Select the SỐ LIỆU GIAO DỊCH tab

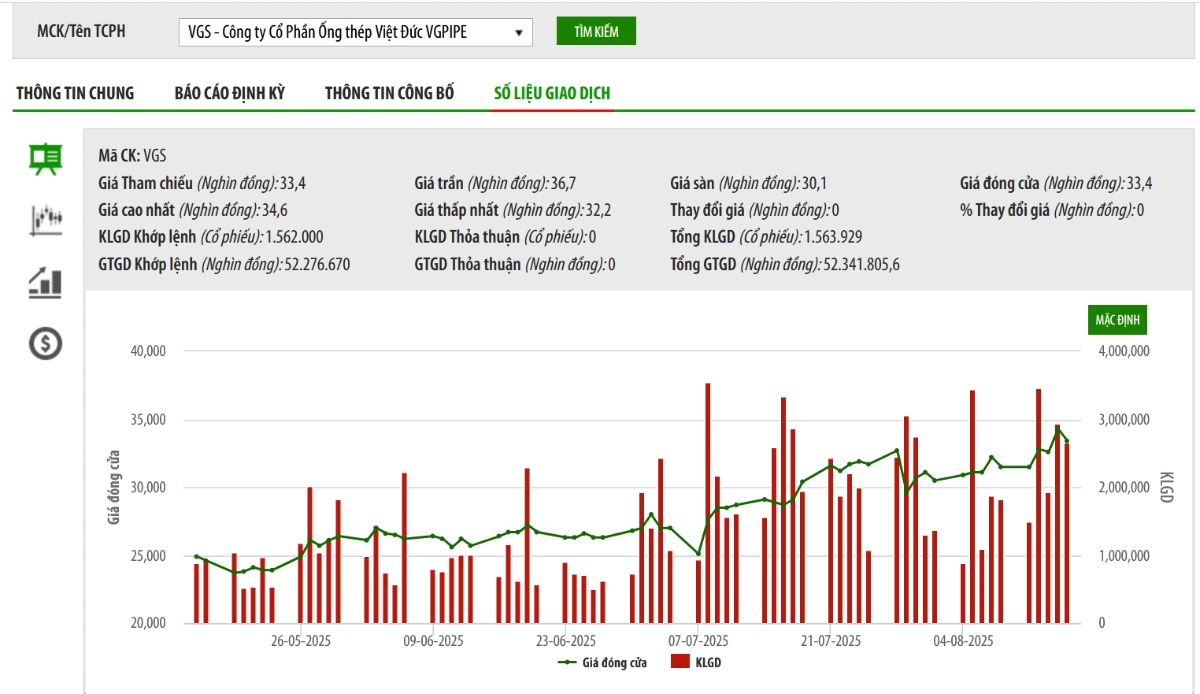click(552, 93)
